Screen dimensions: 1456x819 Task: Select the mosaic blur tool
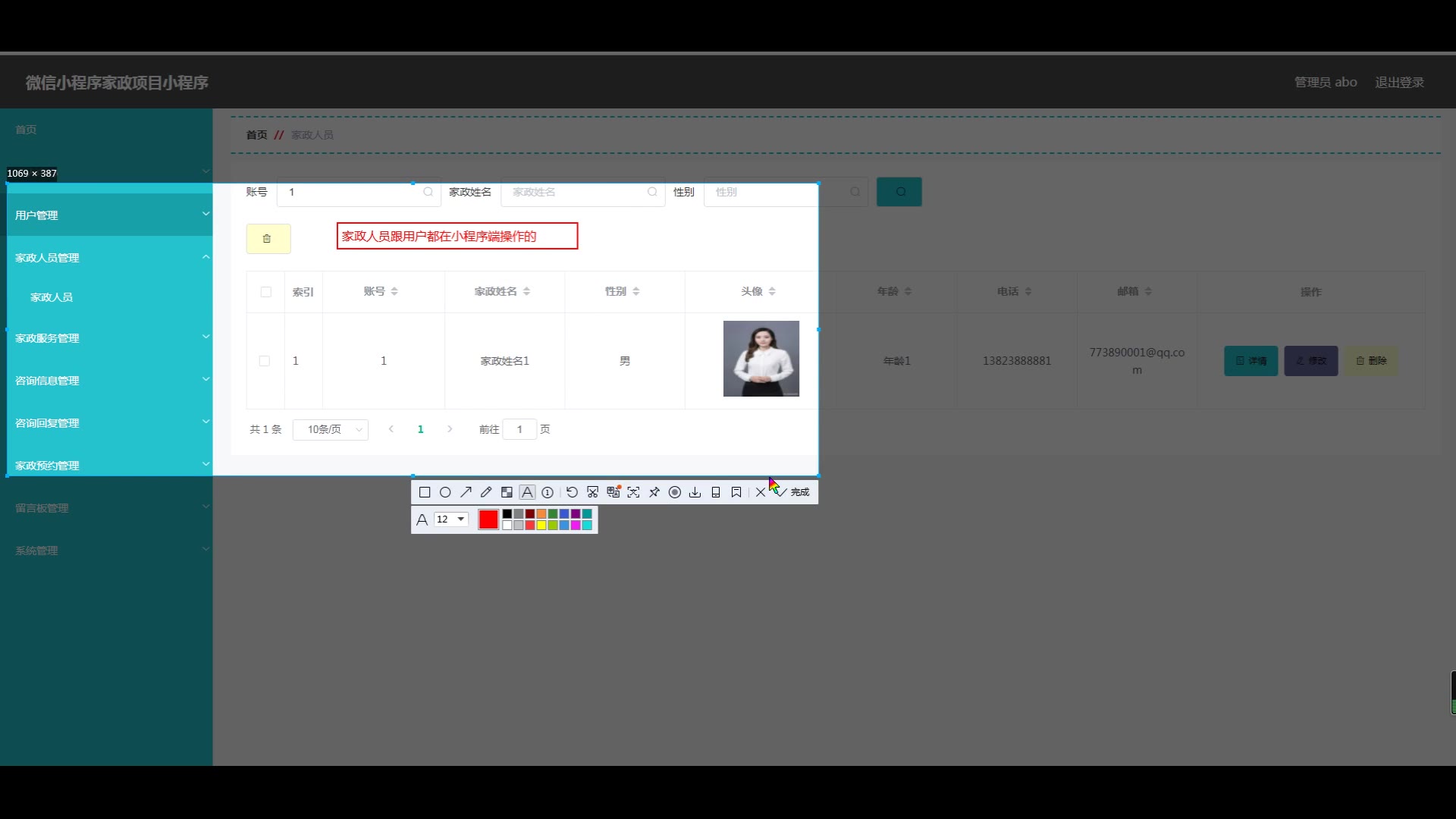pyautogui.click(x=507, y=492)
